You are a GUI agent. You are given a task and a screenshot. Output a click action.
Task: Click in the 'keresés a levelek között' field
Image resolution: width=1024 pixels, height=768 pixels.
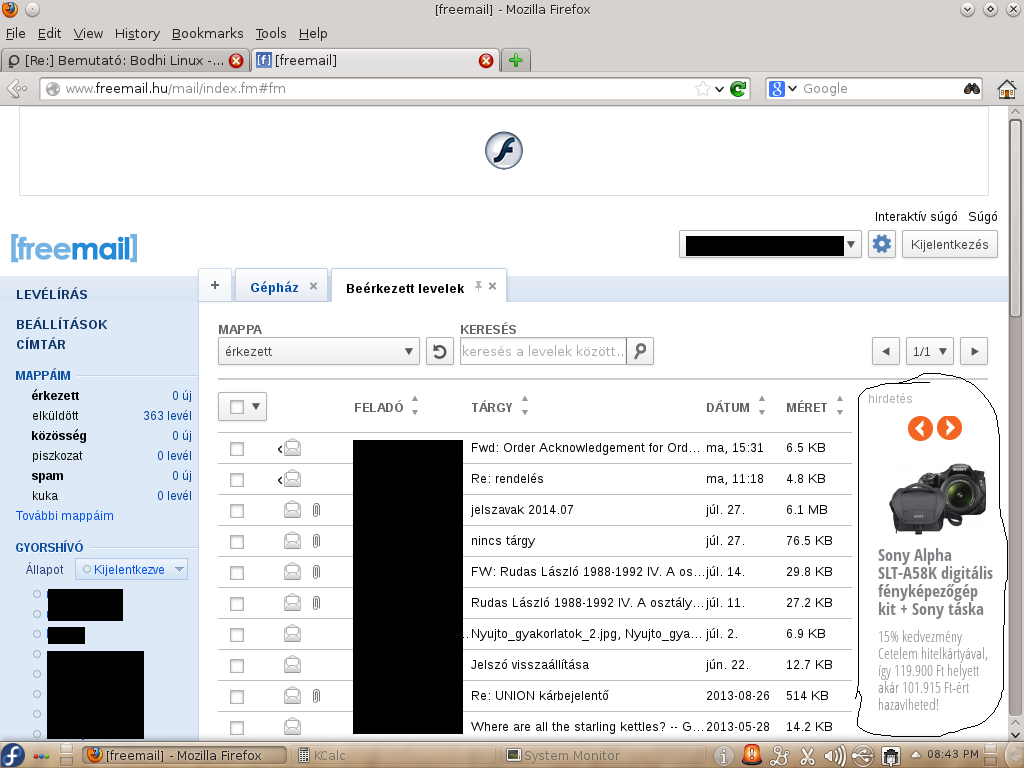(x=543, y=351)
